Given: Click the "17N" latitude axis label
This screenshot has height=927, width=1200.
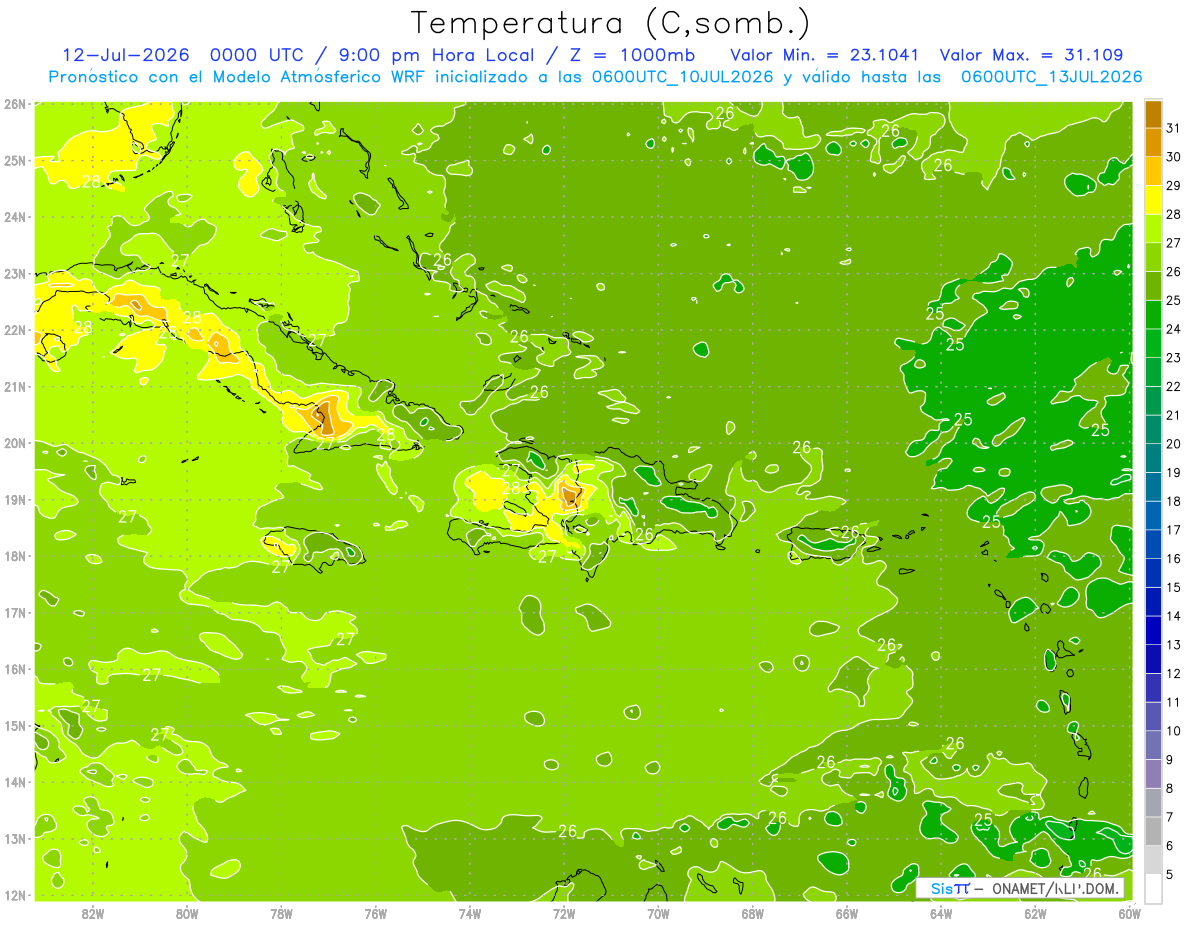Looking at the screenshot, I should point(15,613).
